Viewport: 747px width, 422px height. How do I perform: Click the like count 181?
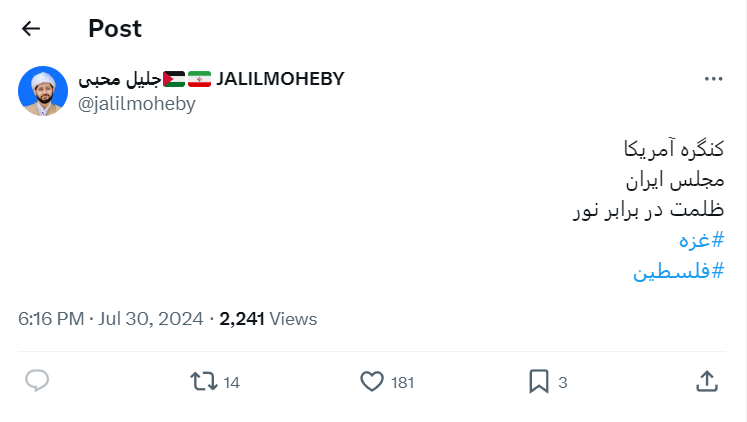click(x=403, y=382)
